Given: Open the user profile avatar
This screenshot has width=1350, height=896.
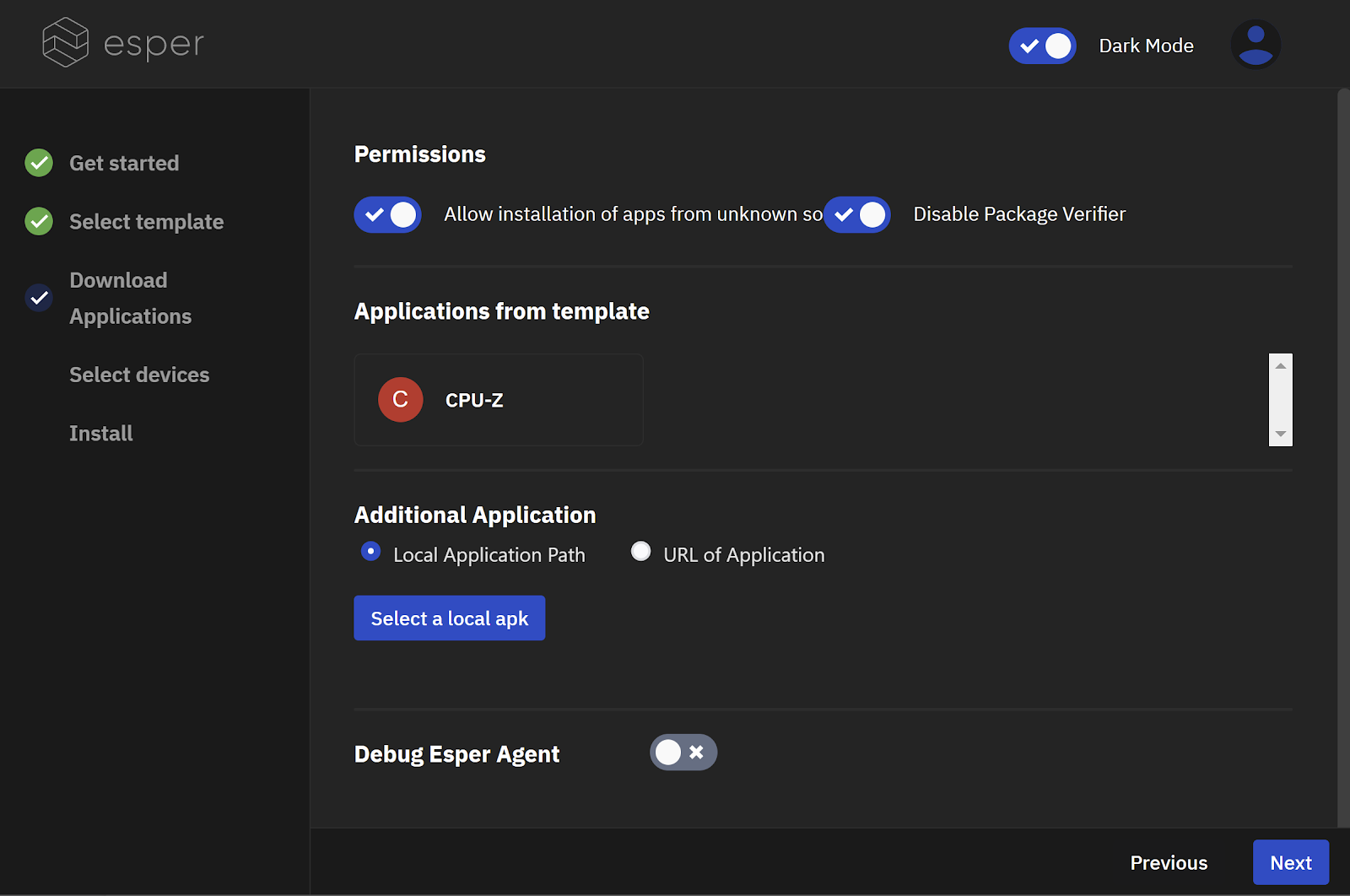Looking at the screenshot, I should pos(1255,45).
